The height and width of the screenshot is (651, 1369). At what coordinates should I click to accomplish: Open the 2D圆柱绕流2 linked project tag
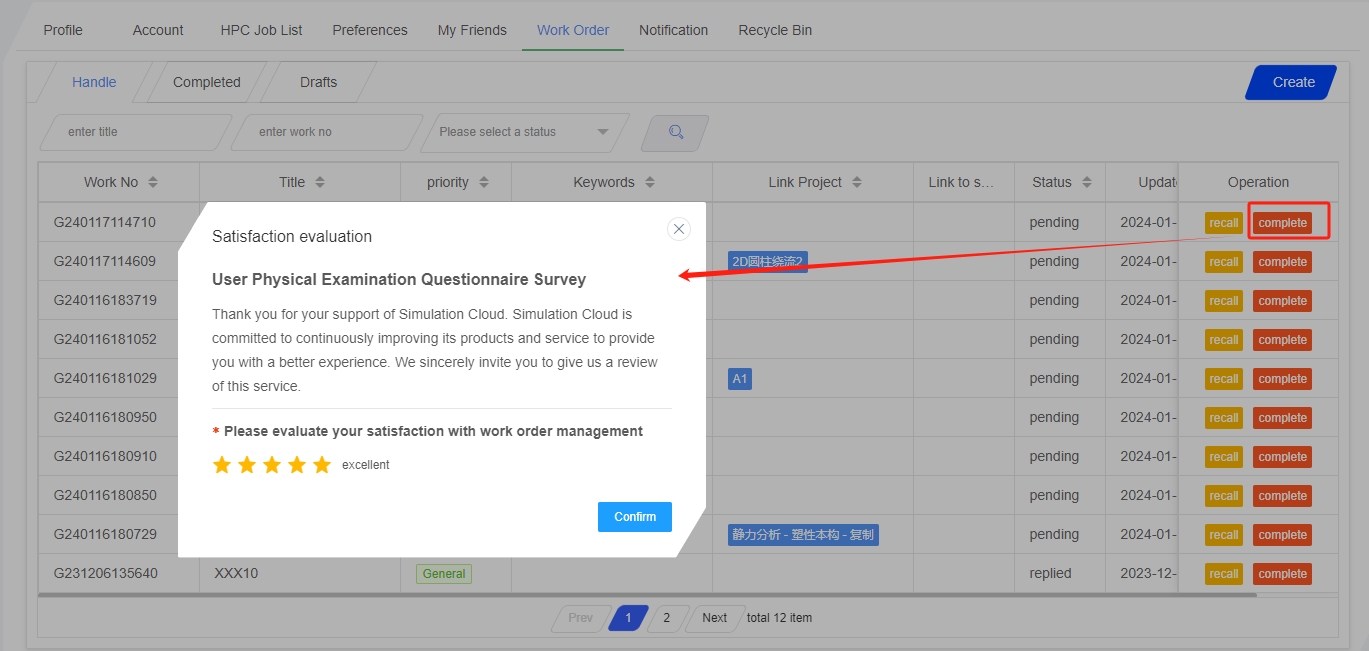767,262
